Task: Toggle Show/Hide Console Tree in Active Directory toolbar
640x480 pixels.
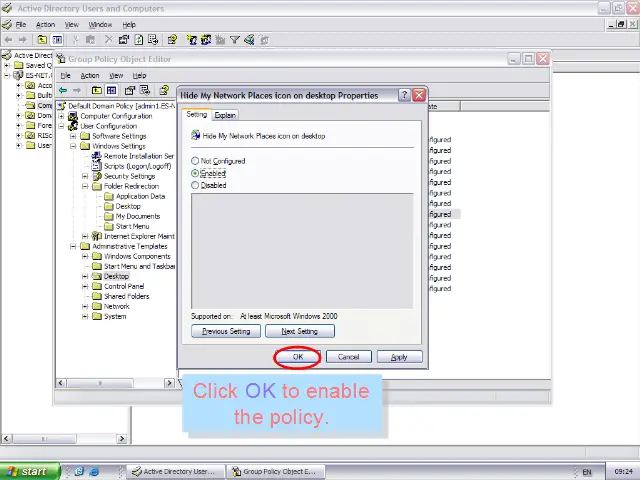Action: point(57,40)
